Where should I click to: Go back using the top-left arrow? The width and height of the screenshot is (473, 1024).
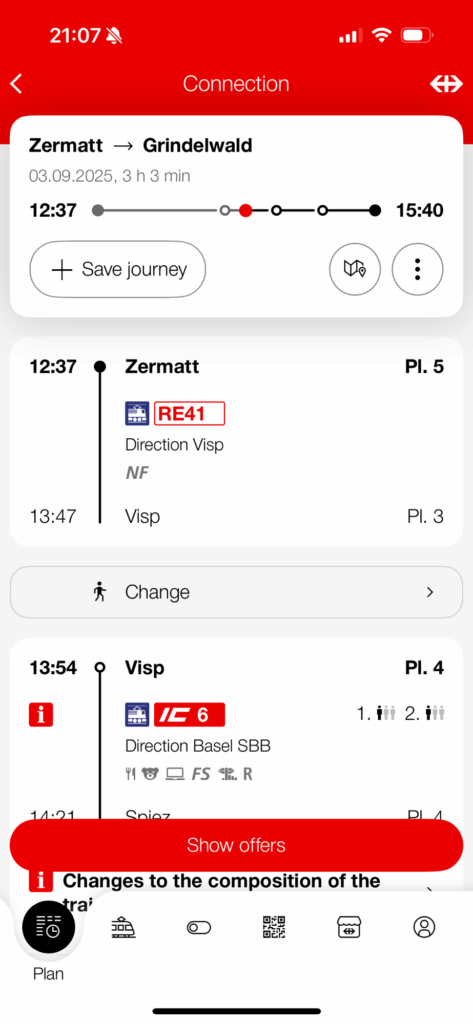tap(17, 84)
